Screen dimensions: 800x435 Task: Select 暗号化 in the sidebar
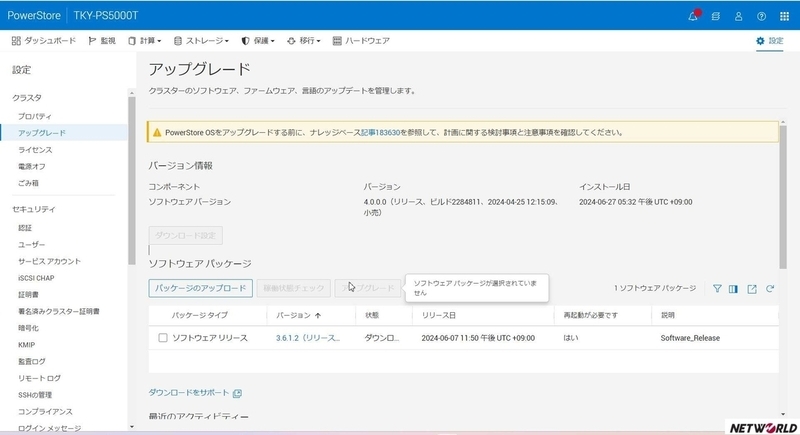coord(28,328)
